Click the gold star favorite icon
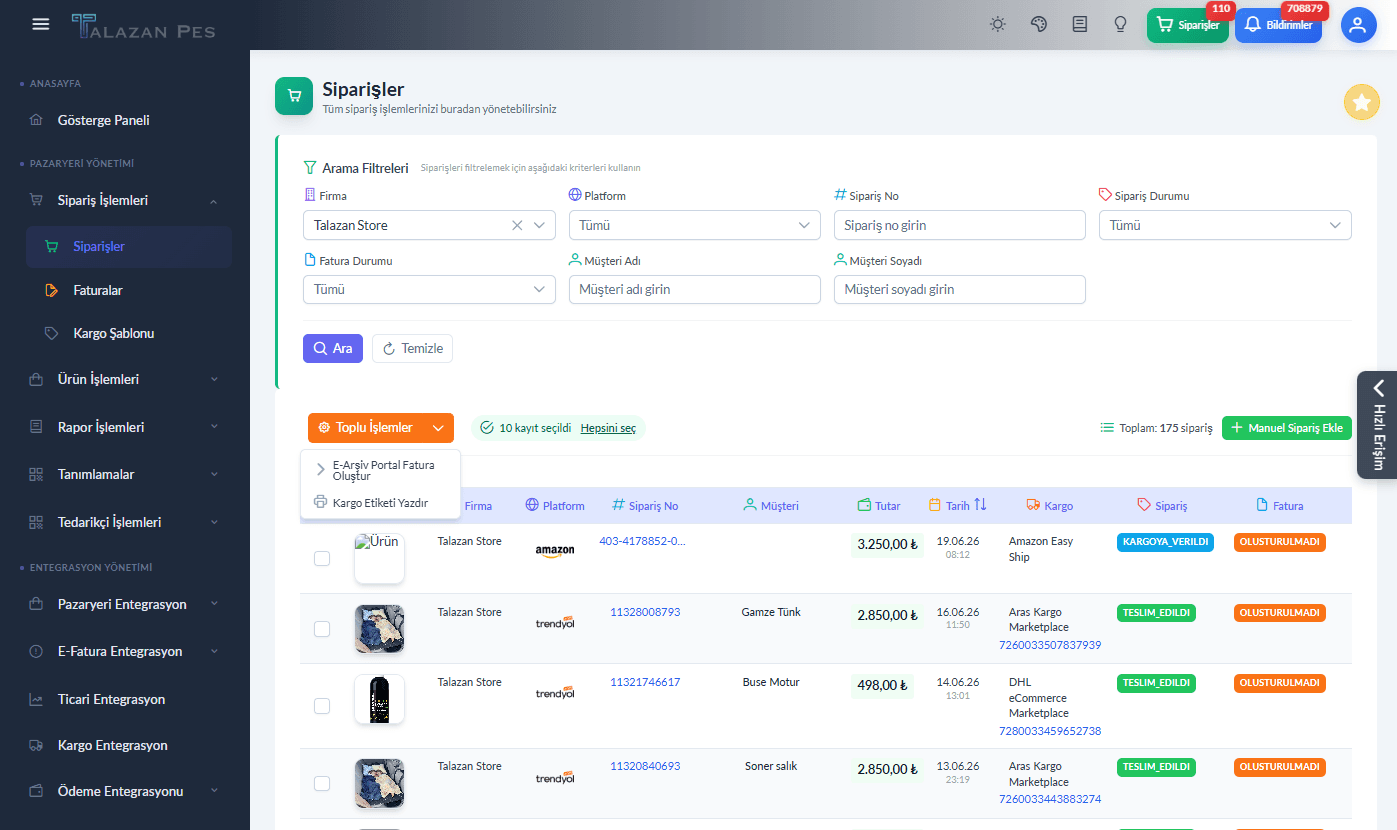 click(1361, 102)
